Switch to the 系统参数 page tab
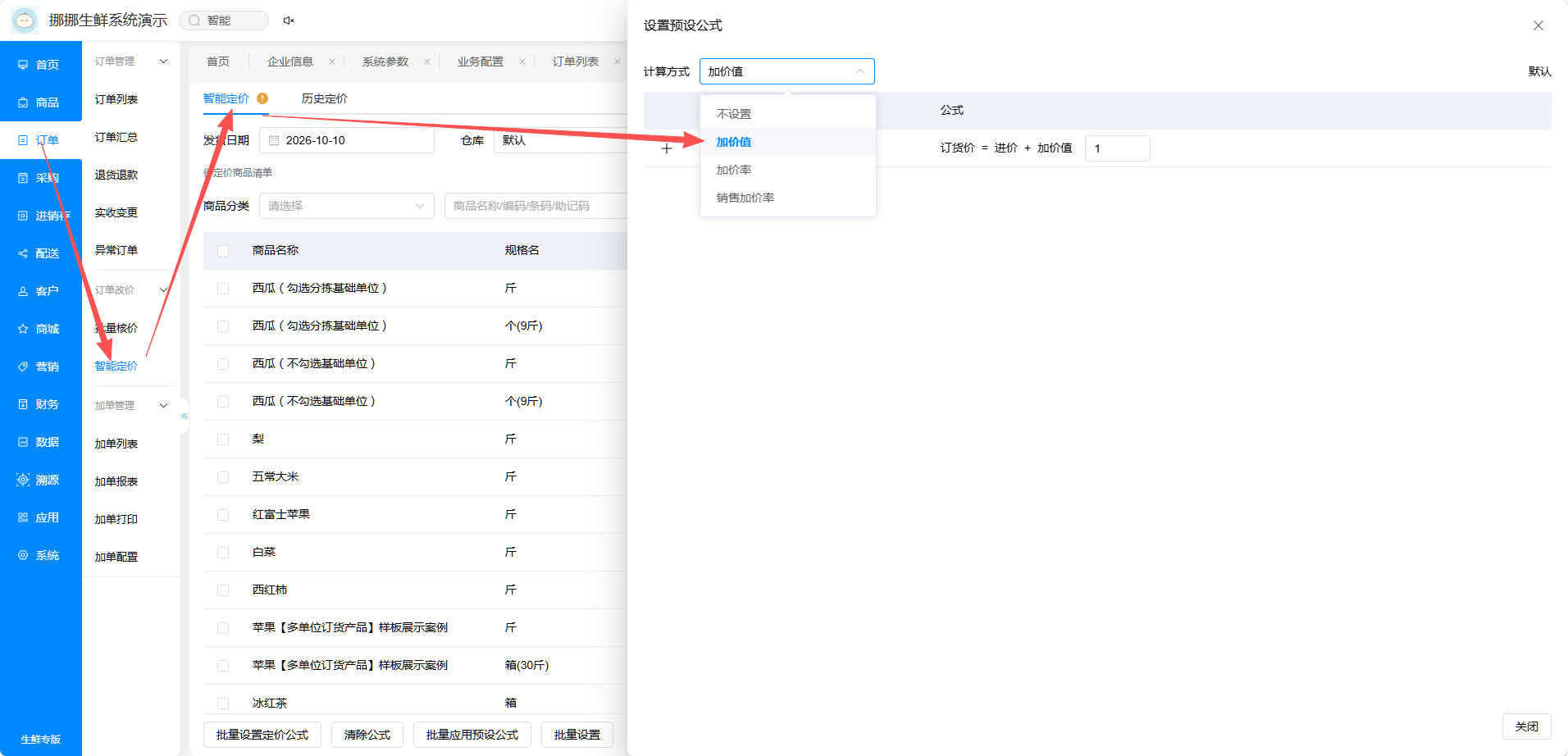 [x=385, y=61]
